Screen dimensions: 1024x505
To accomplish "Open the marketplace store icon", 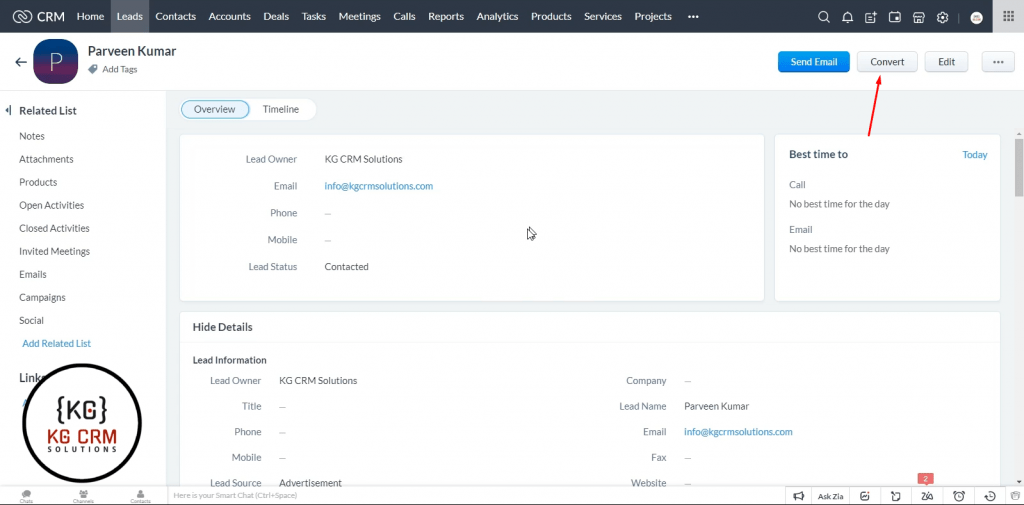I will point(918,17).
